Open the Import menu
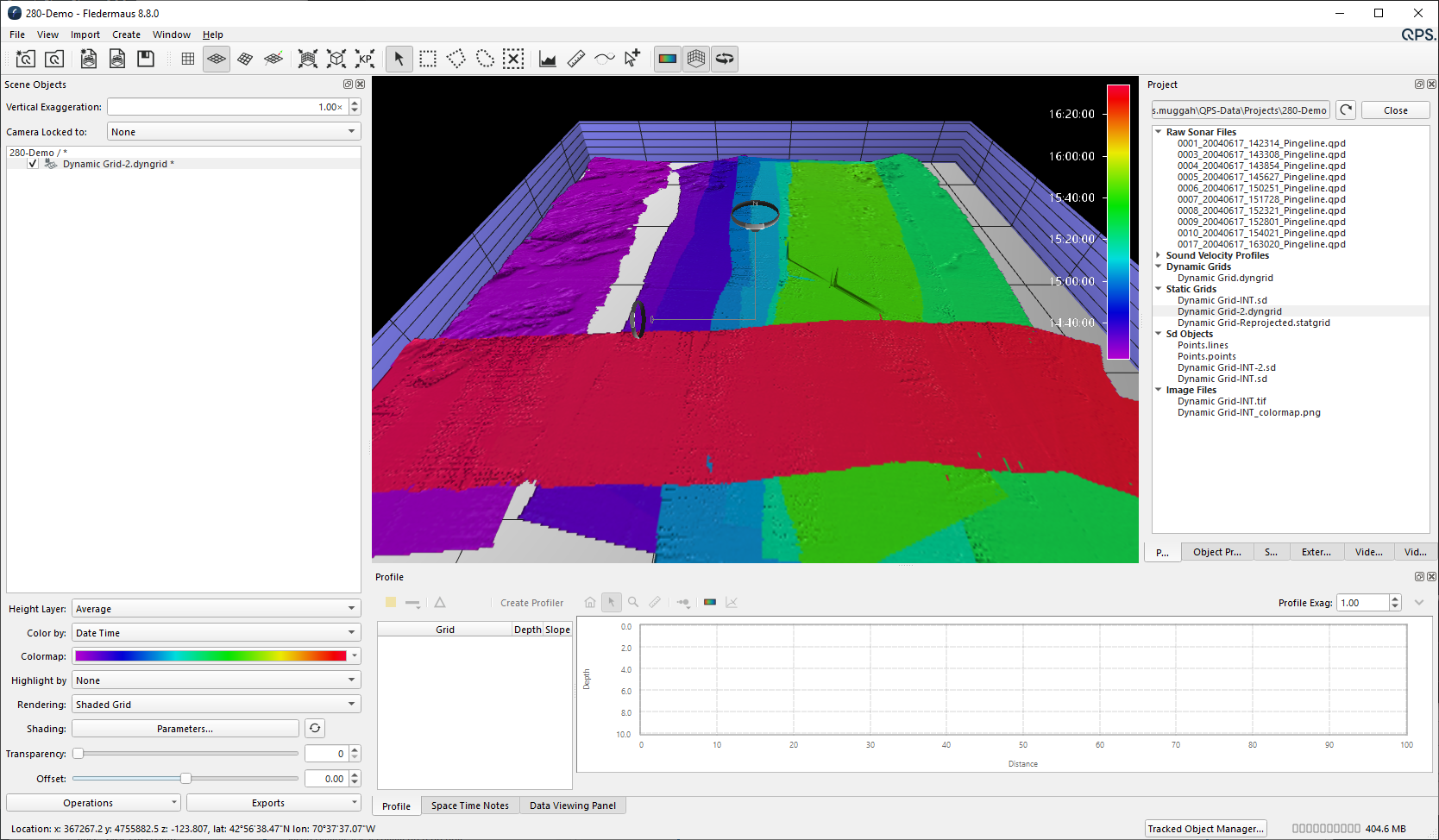Image resolution: width=1439 pixels, height=840 pixels. pyautogui.click(x=85, y=34)
